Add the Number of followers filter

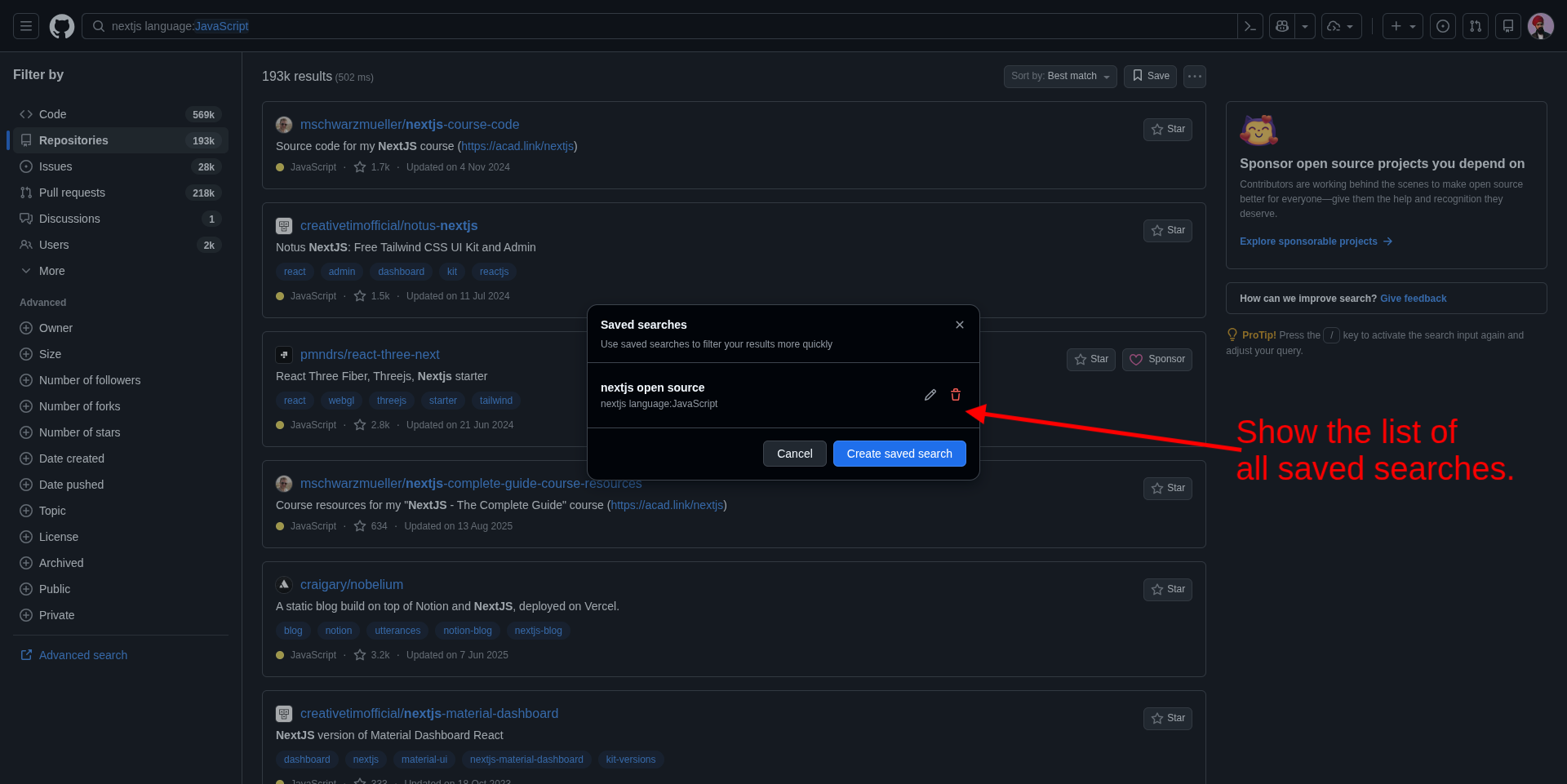(x=121, y=380)
